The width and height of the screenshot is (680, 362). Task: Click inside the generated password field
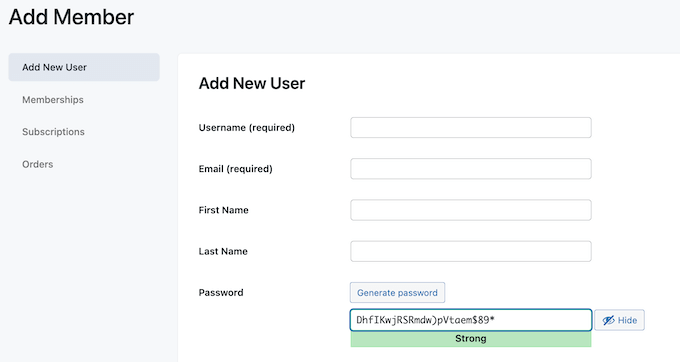click(471, 320)
